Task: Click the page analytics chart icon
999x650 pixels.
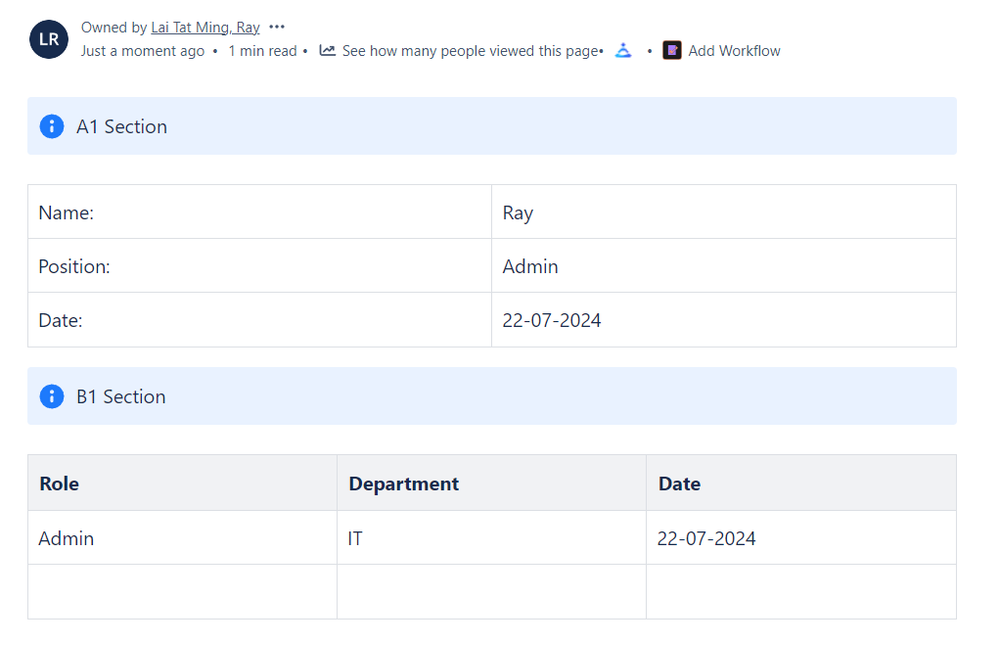Action: (327, 50)
